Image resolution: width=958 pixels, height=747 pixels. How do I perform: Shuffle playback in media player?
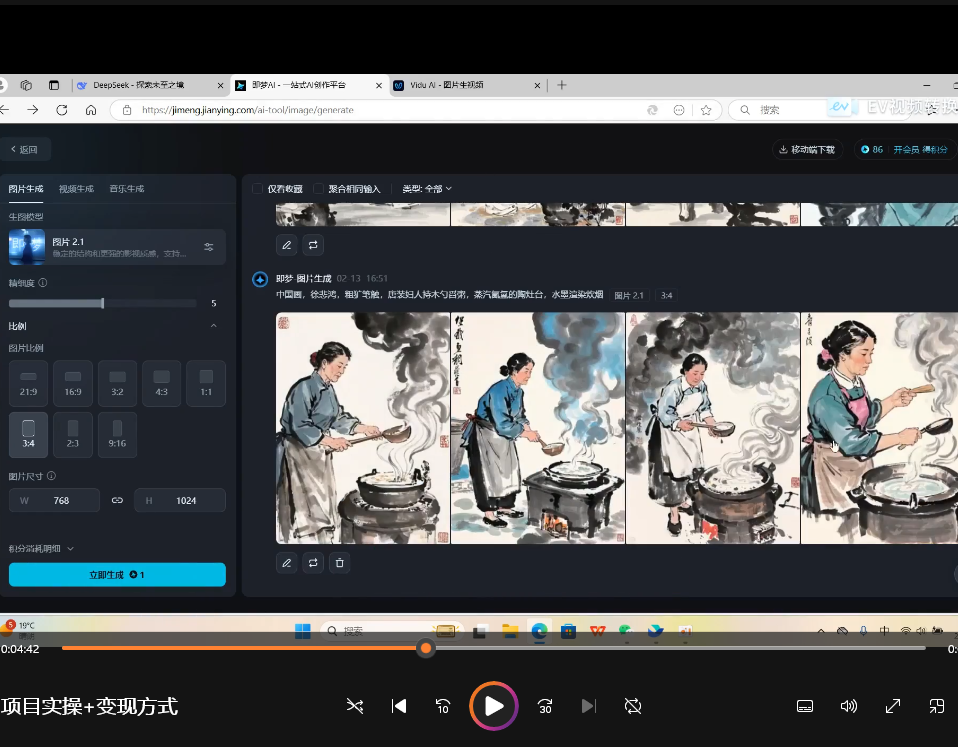355,707
